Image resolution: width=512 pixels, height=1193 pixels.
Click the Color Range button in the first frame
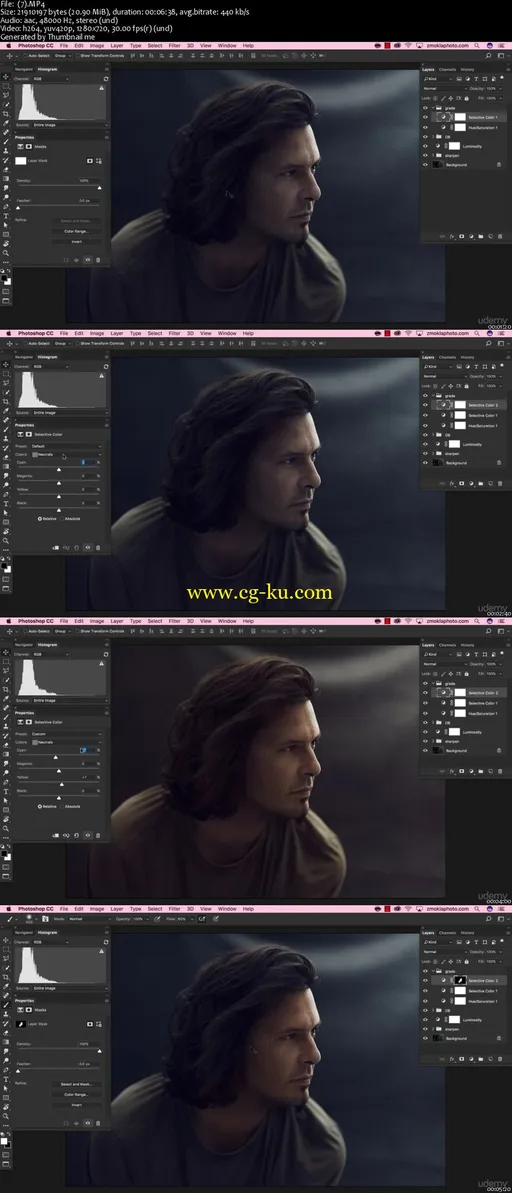pos(77,231)
